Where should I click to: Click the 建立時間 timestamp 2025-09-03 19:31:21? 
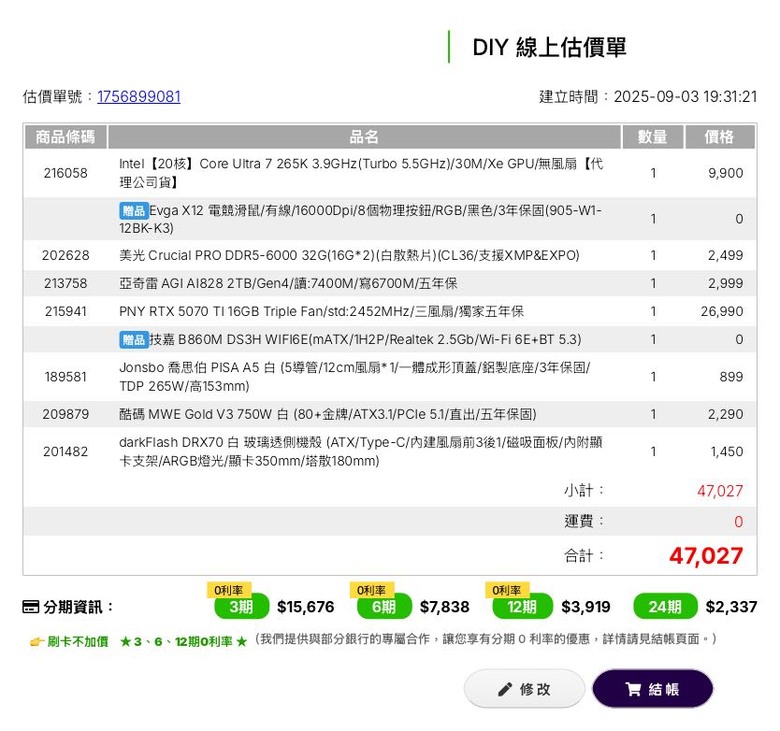point(685,97)
